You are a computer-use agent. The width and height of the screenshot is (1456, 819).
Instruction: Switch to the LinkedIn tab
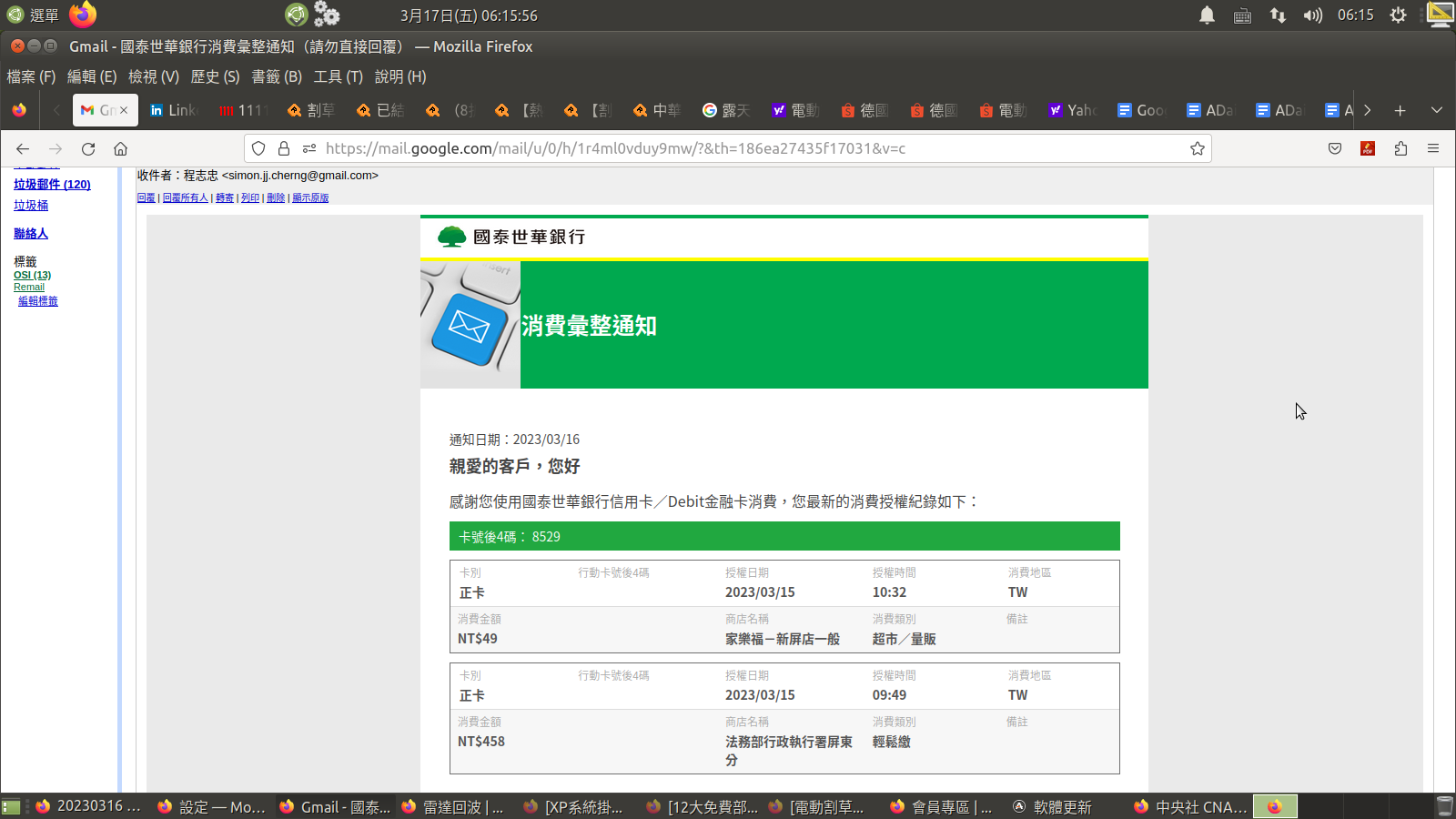[x=175, y=110]
